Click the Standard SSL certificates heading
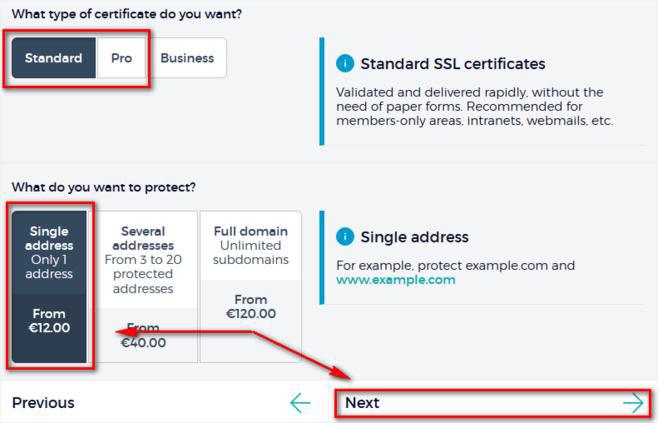The width and height of the screenshot is (658, 423). point(452,64)
